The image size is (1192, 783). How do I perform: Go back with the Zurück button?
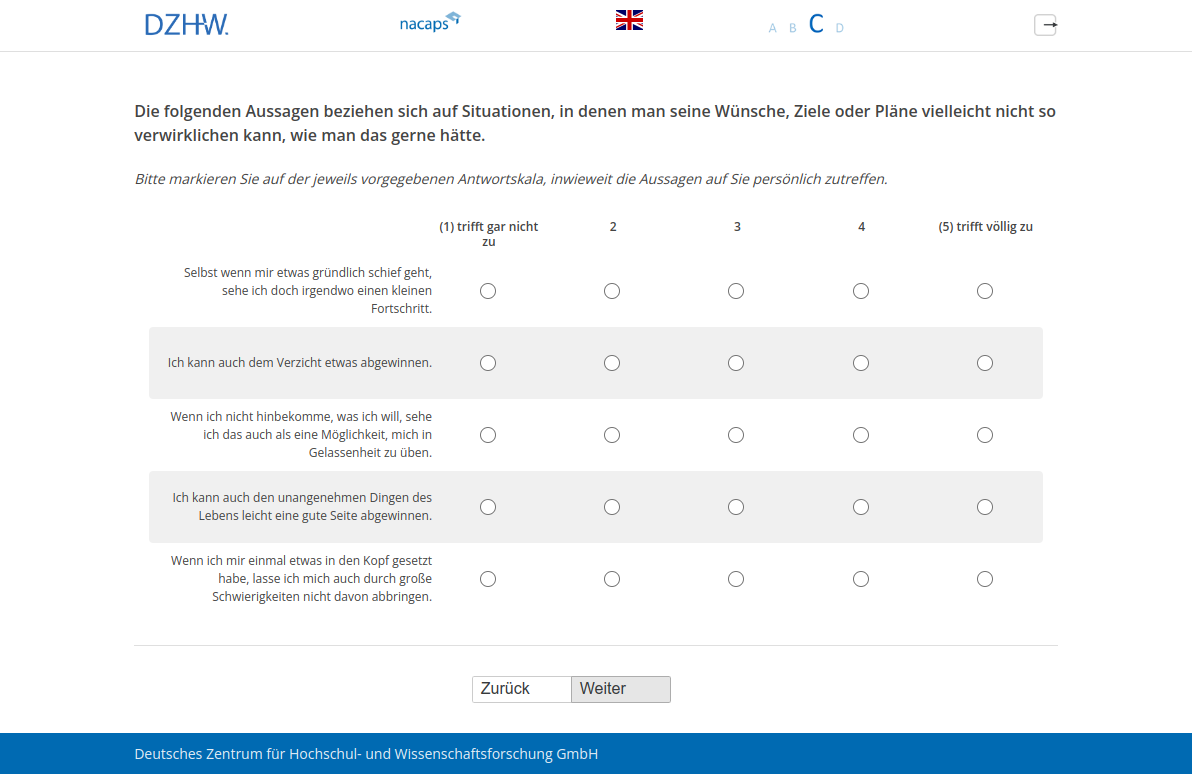tap(521, 689)
